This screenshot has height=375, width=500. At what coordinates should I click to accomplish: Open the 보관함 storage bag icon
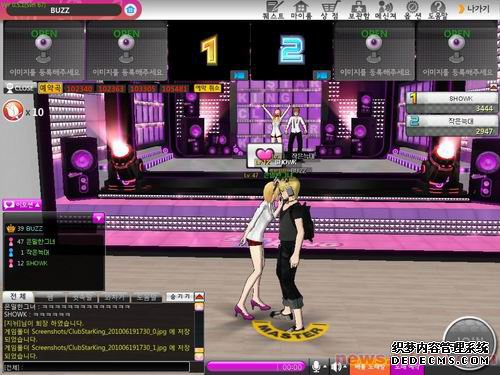[359, 10]
